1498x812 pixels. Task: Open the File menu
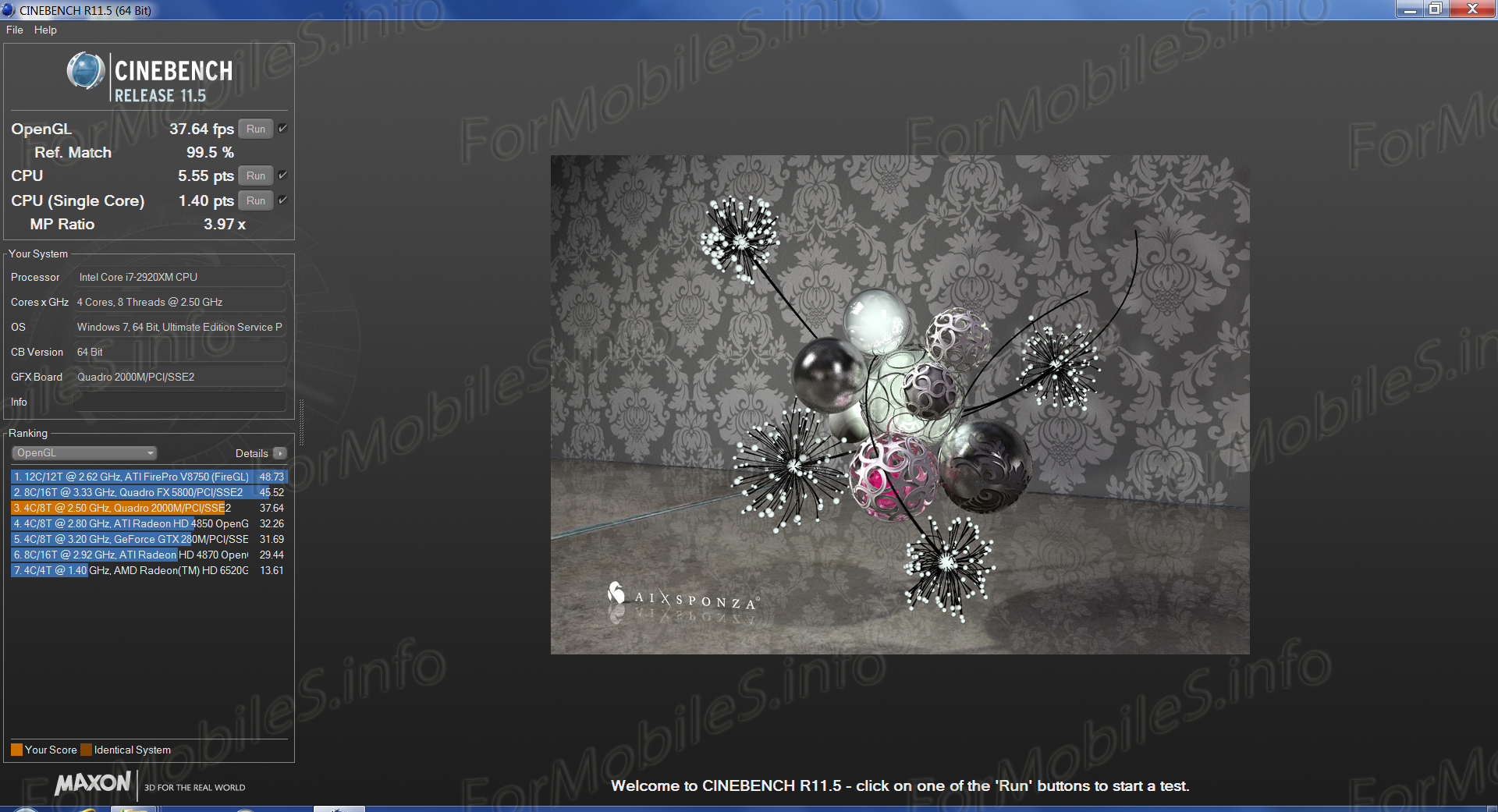[x=14, y=30]
